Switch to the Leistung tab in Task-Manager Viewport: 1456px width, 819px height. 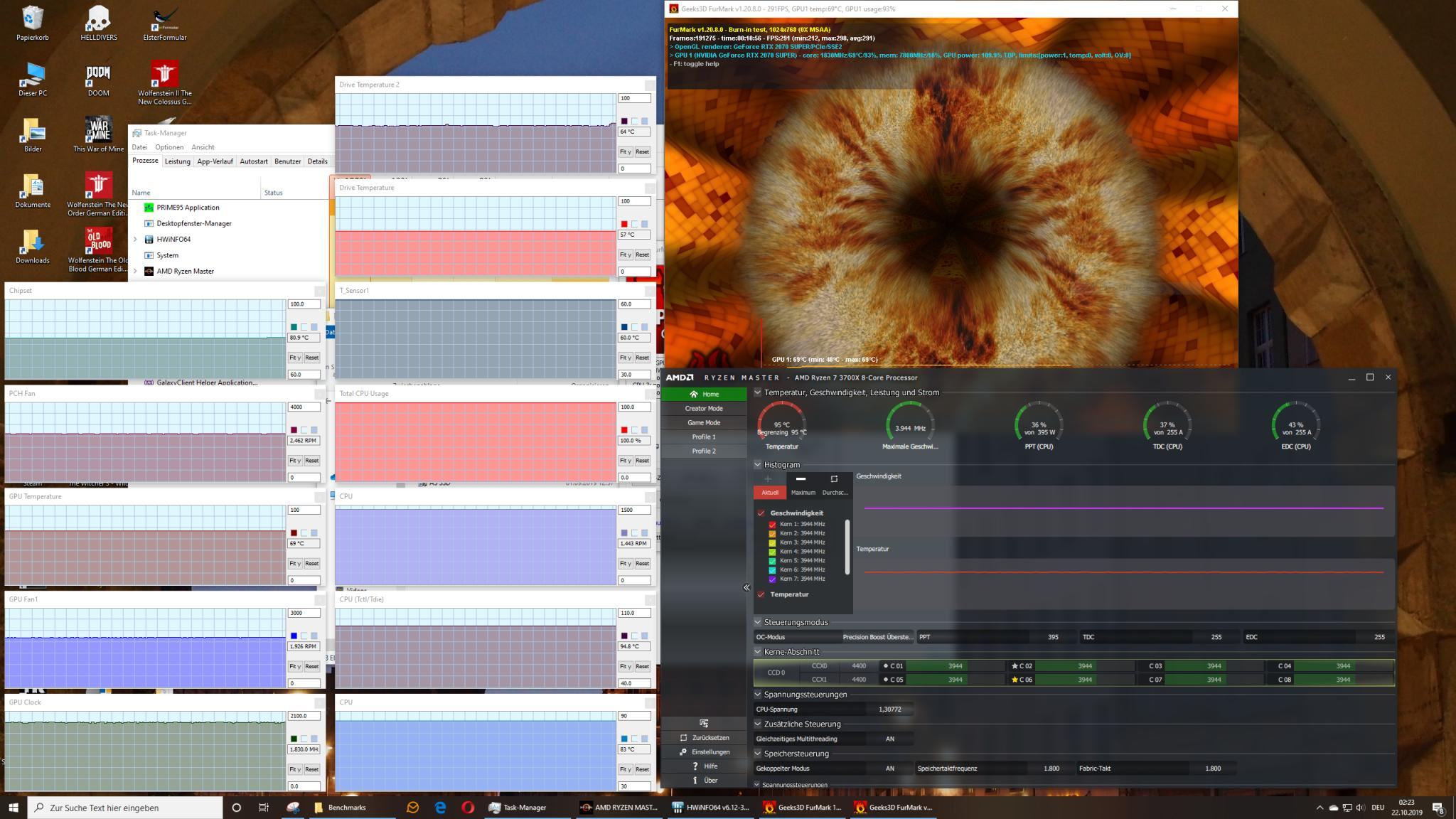click(178, 161)
